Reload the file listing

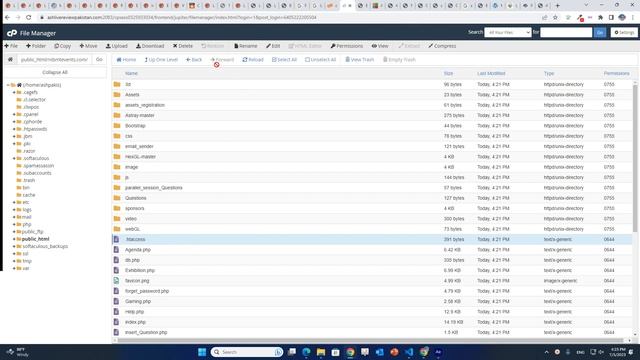coord(253,60)
